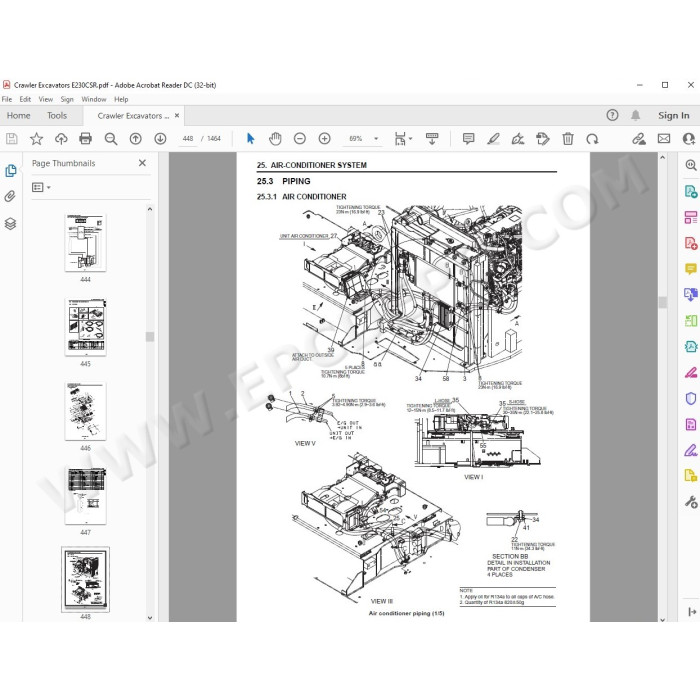The width and height of the screenshot is (700, 700).
Task: Click the document vertical scrollbar handle
Action: coord(662,302)
